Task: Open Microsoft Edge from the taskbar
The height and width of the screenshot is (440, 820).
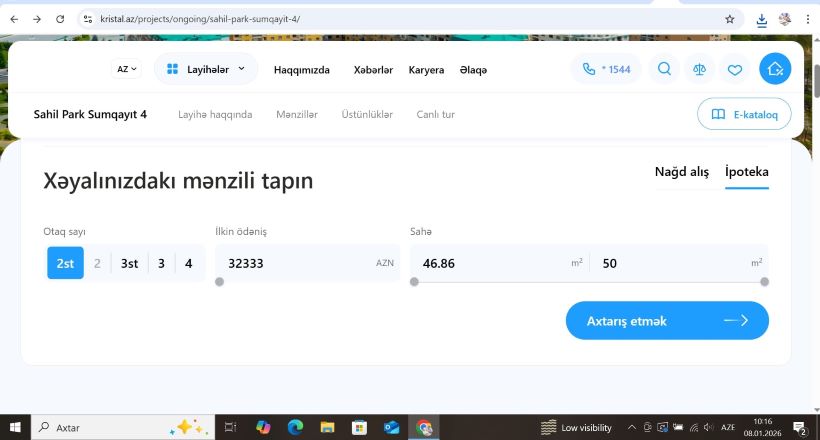Action: 295,427
